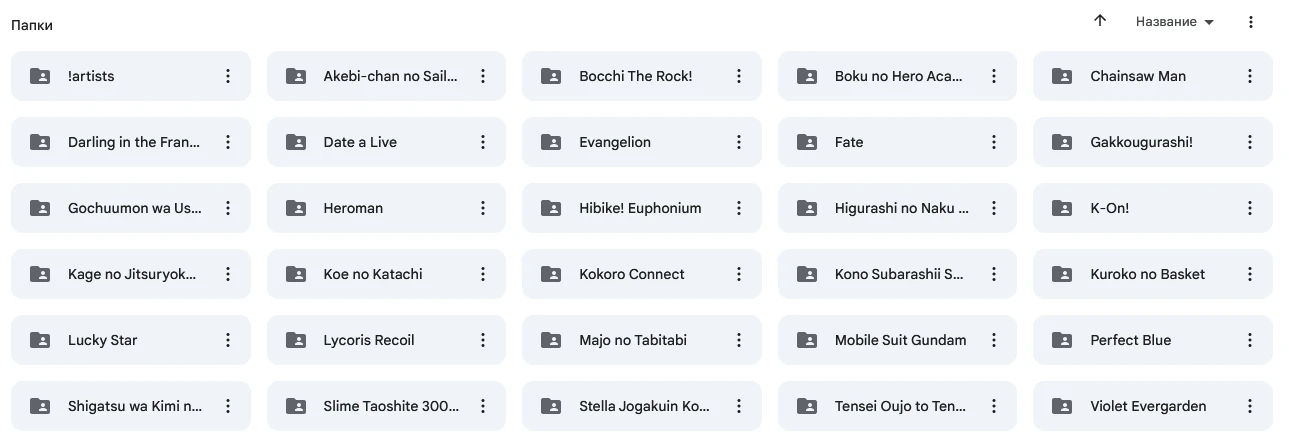Screen dimensions: 1289x447
Task: Reverse sort direction with the arrow icon
Action: click(1100, 21)
